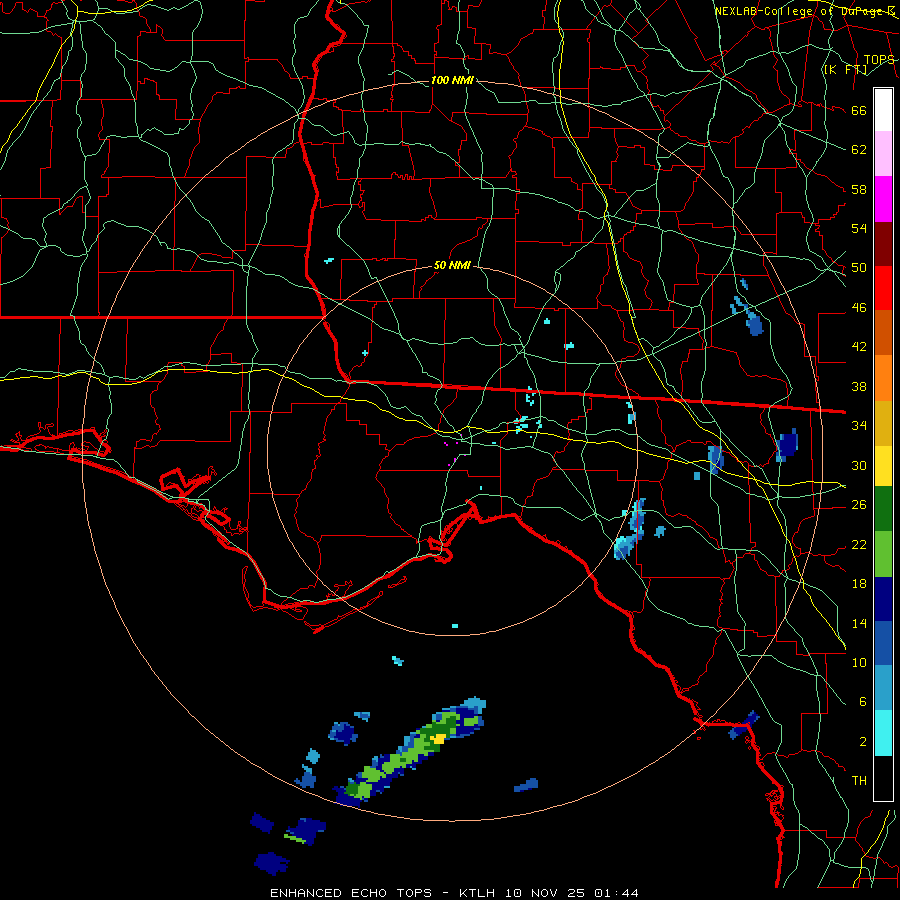The width and height of the screenshot is (900, 900).
Task: Click the light pink legend swatch
Action: click(x=883, y=154)
